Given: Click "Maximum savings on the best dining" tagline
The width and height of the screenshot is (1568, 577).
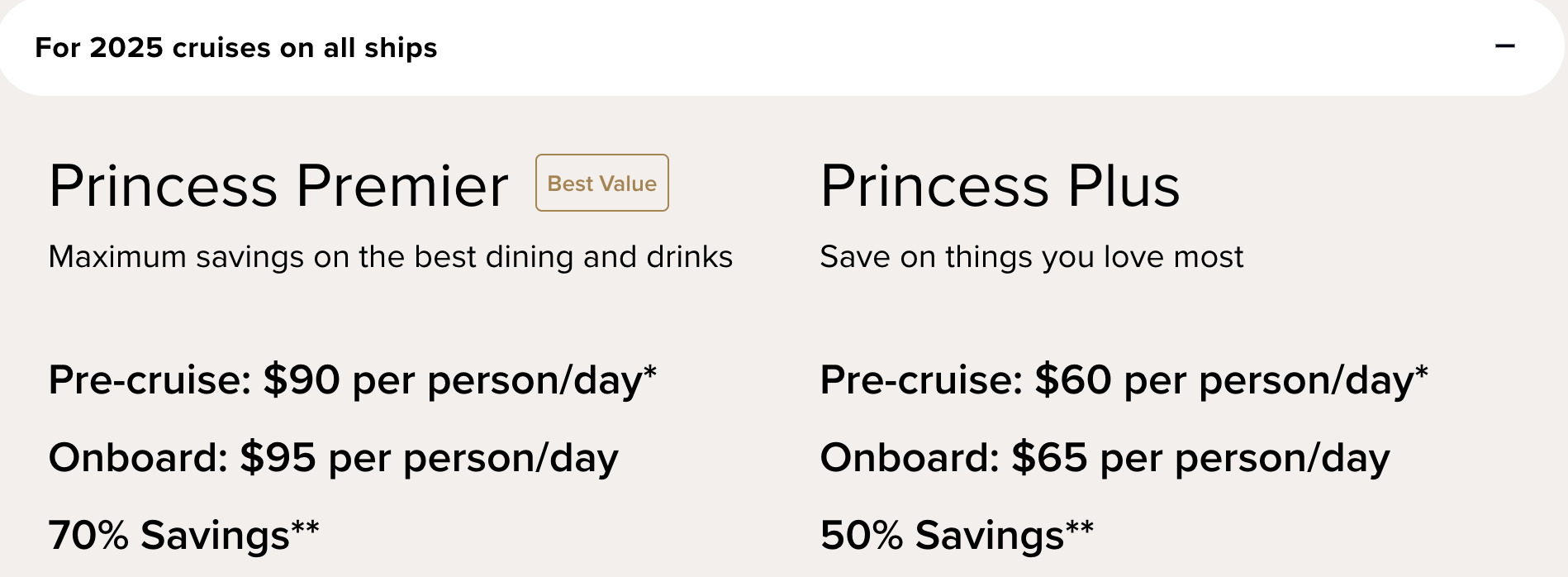Looking at the screenshot, I should (x=390, y=257).
